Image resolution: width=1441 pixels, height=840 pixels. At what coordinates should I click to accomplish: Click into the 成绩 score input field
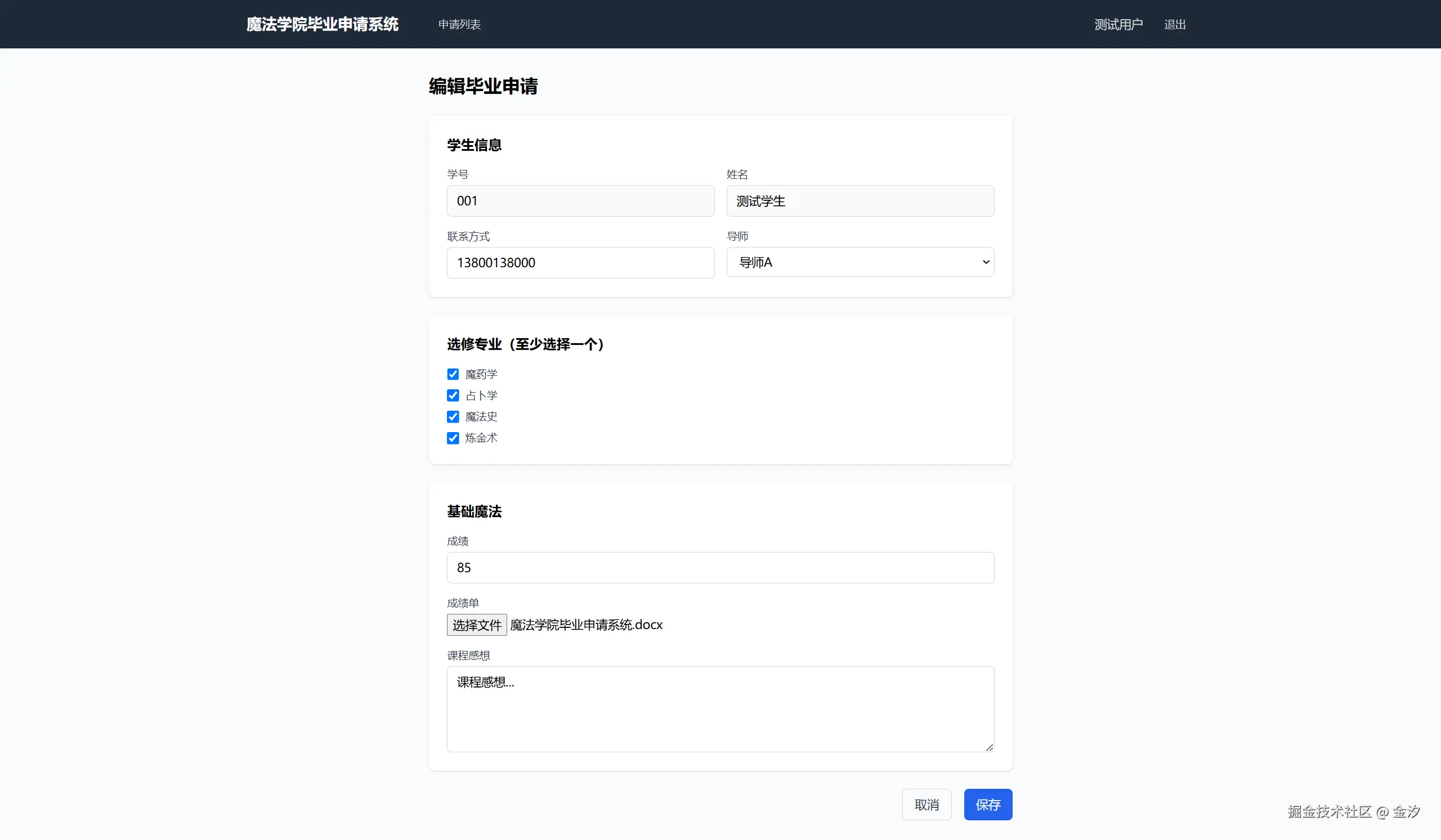[x=720, y=568]
